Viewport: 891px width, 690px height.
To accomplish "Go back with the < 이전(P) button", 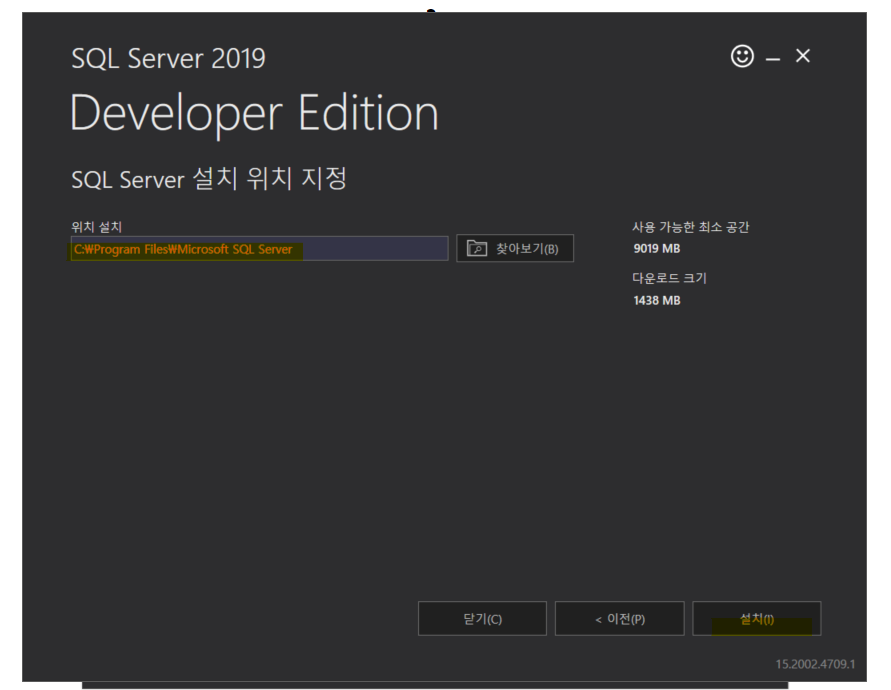I will [619, 618].
